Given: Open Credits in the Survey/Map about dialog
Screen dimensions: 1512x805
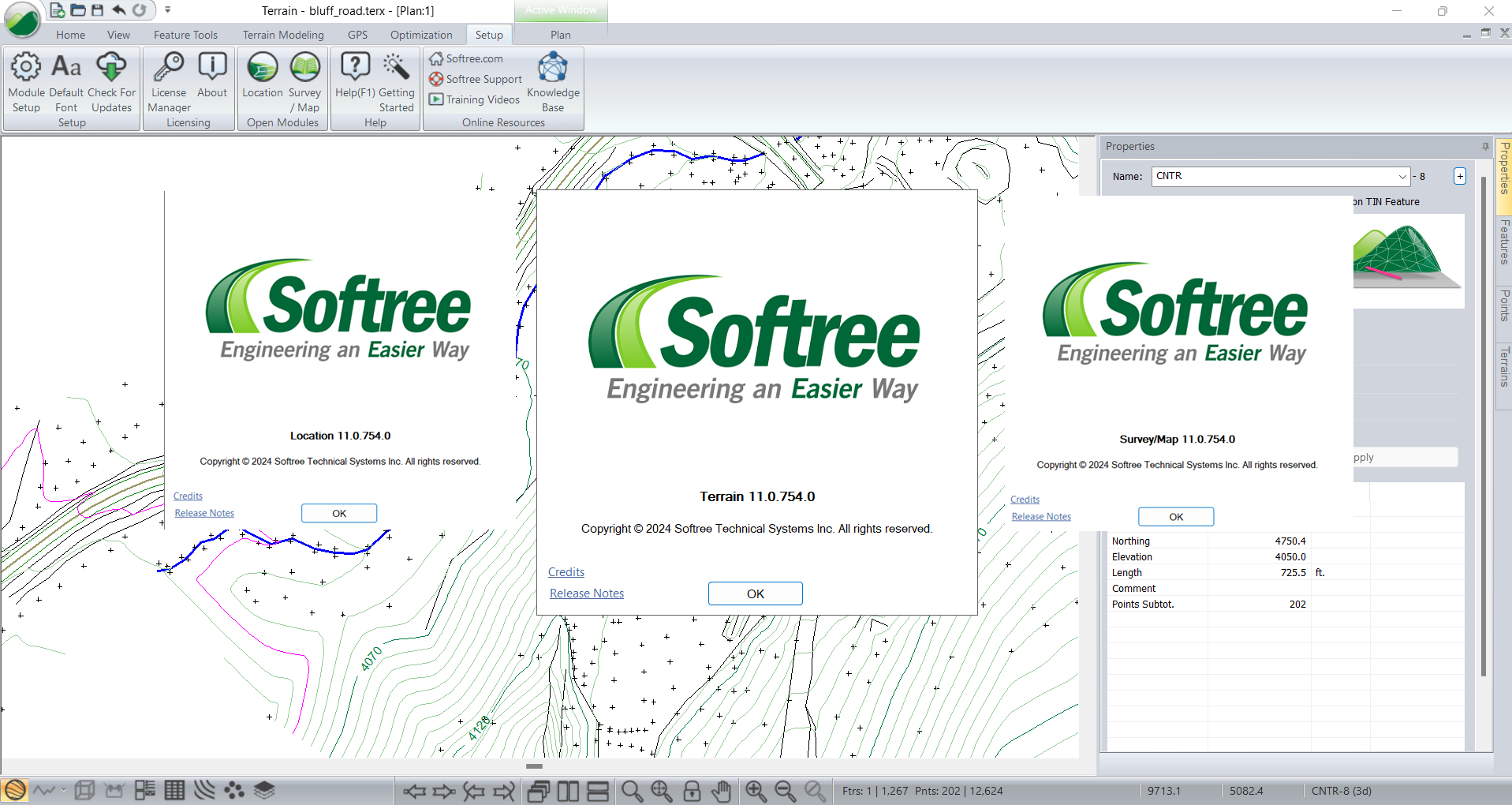Looking at the screenshot, I should (1025, 500).
